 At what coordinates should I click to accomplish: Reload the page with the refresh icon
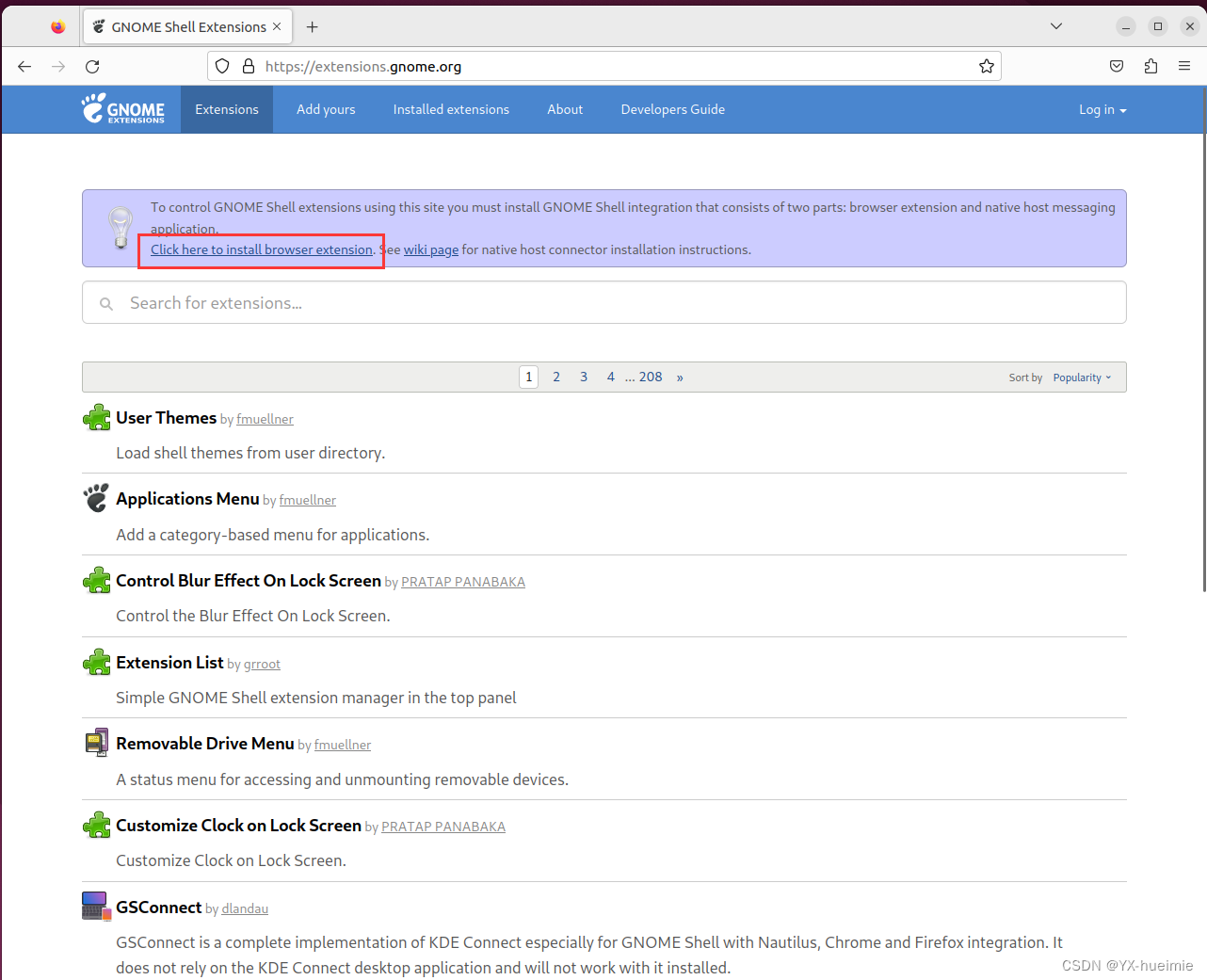coord(92,67)
